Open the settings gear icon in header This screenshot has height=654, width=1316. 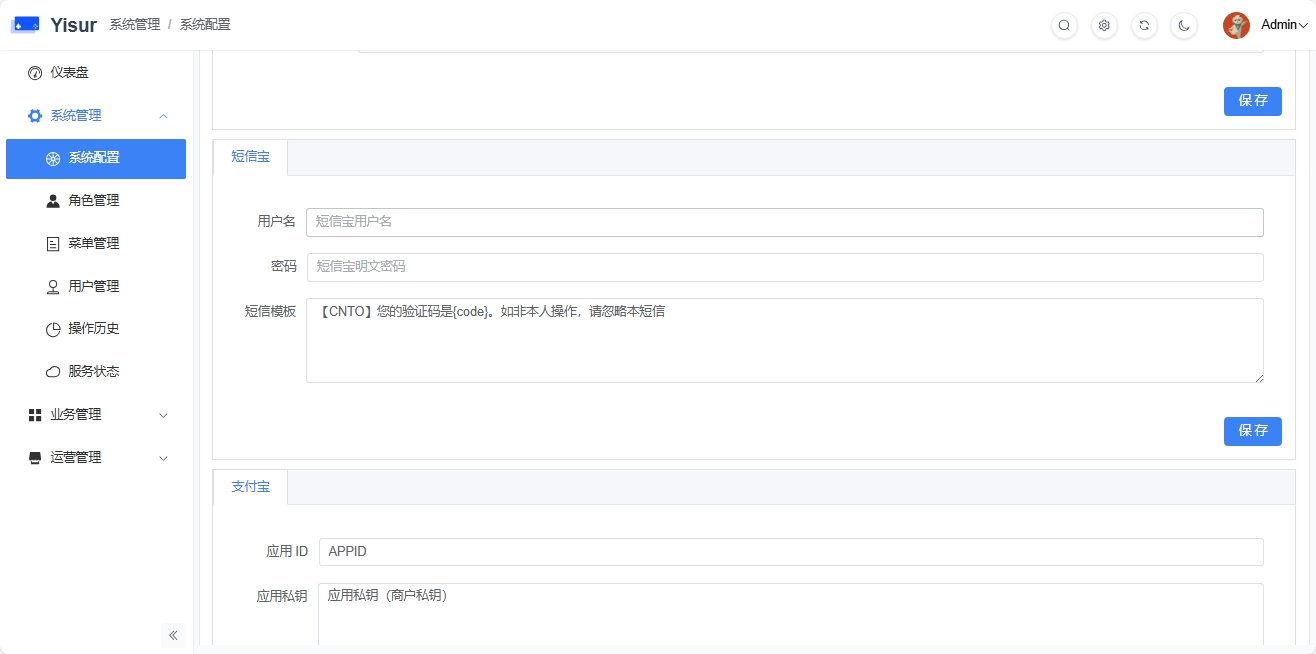(1104, 26)
